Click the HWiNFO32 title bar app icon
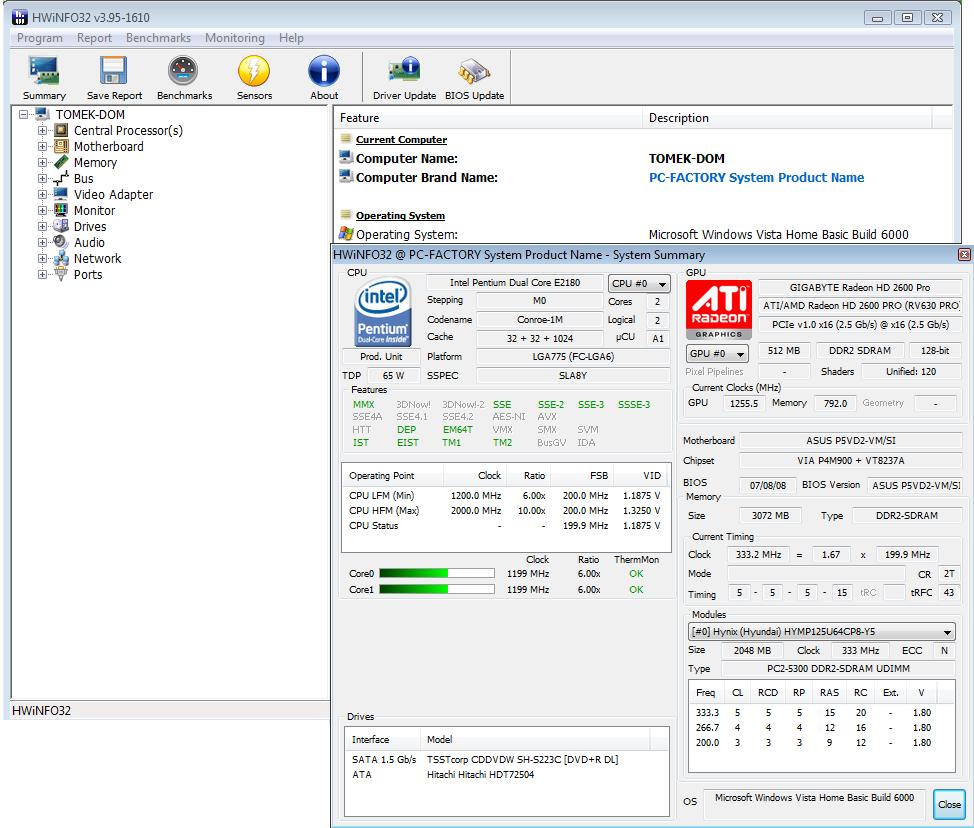The image size is (974, 828). [x=20, y=17]
